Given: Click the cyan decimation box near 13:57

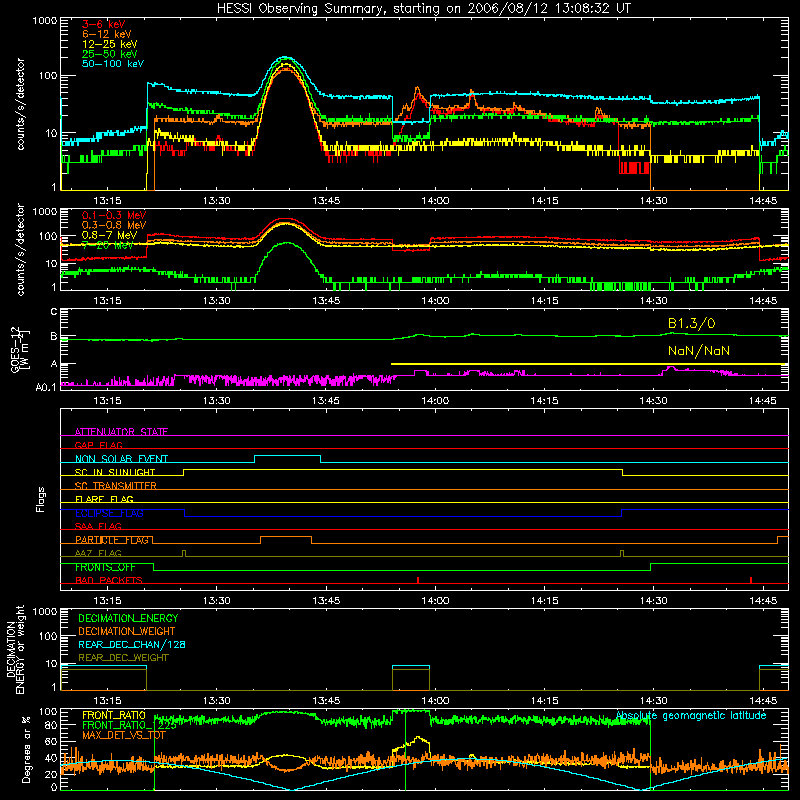Looking at the screenshot, I should [411, 666].
